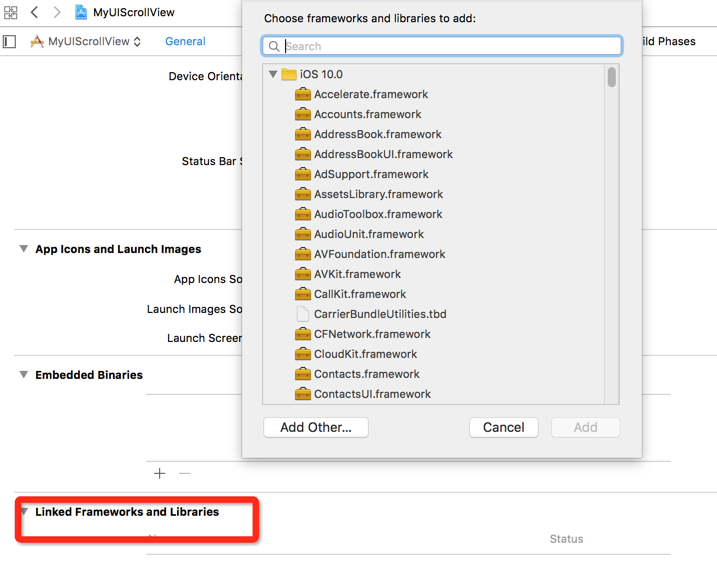
Task: Select Accelerate.framework icon
Action: click(x=303, y=94)
